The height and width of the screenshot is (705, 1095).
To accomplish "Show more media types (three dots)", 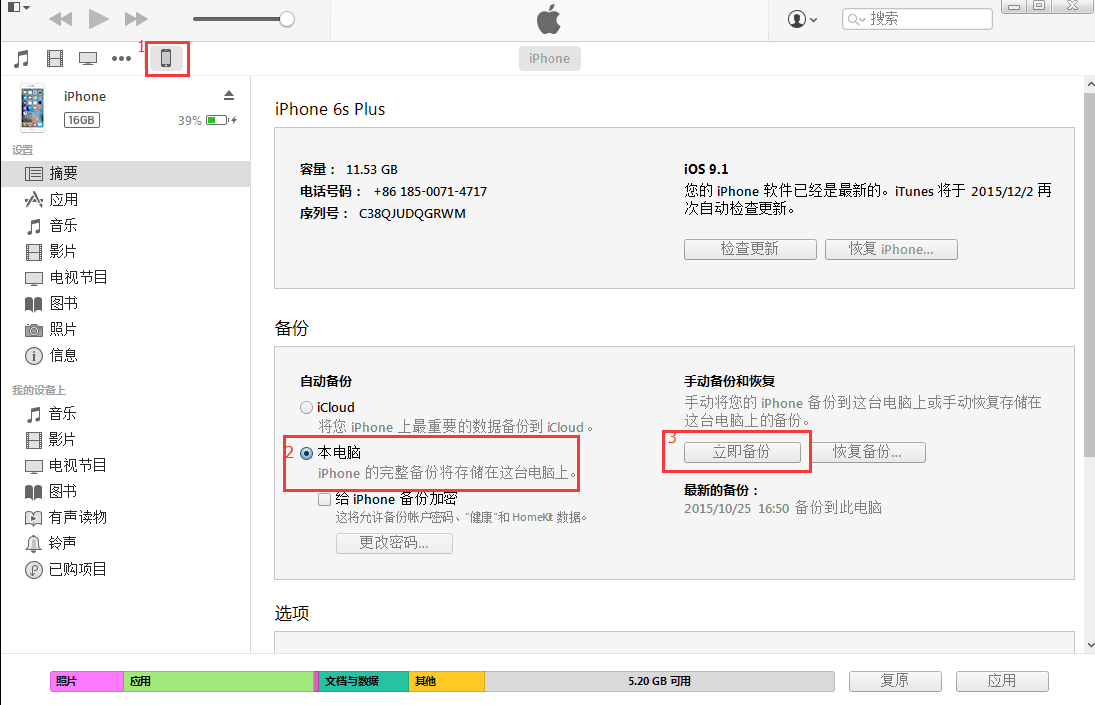I will (x=122, y=59).
